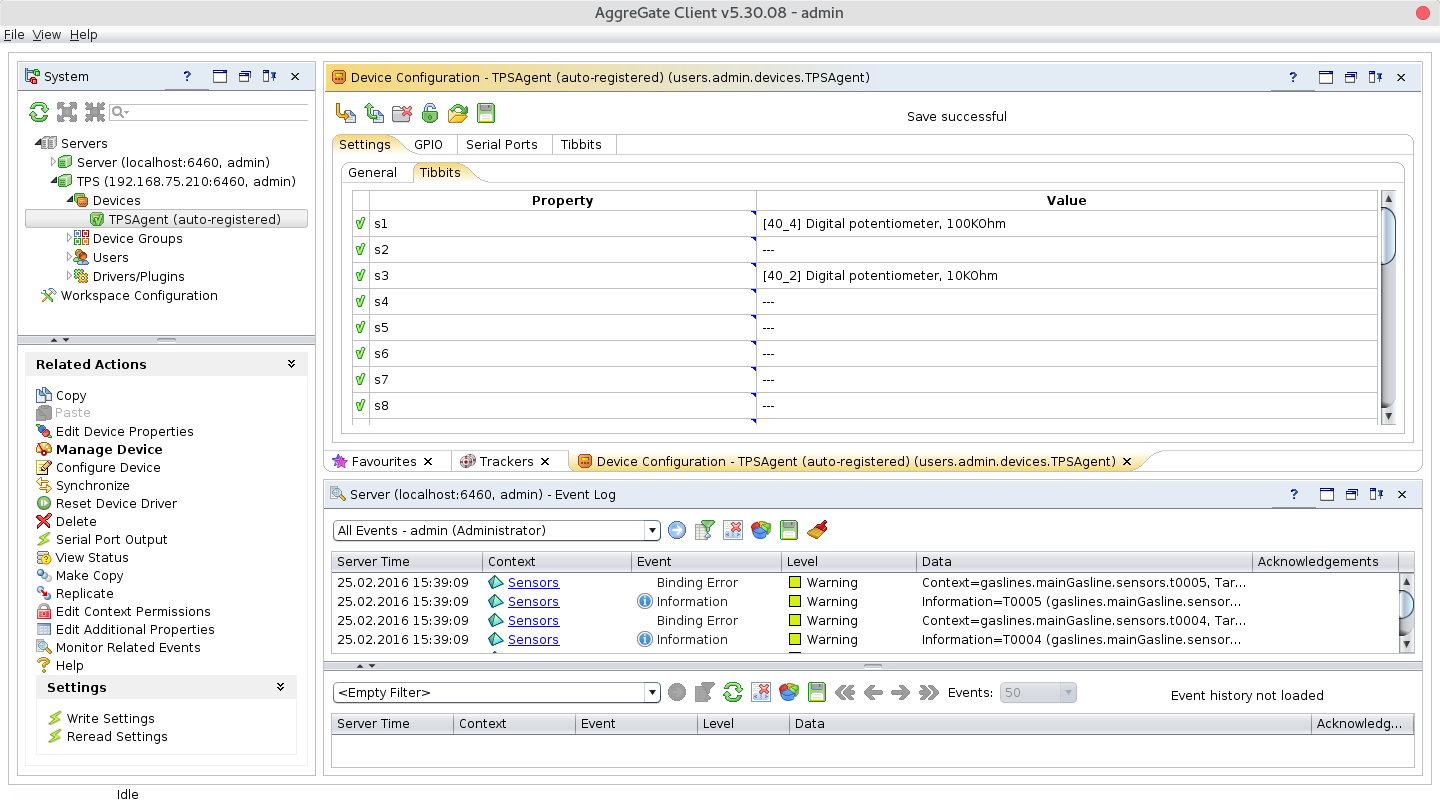Click the Event Log vertical scrollbar thumb
This screenshot has height=803, width=1440.
click(x=1407, y=605)
